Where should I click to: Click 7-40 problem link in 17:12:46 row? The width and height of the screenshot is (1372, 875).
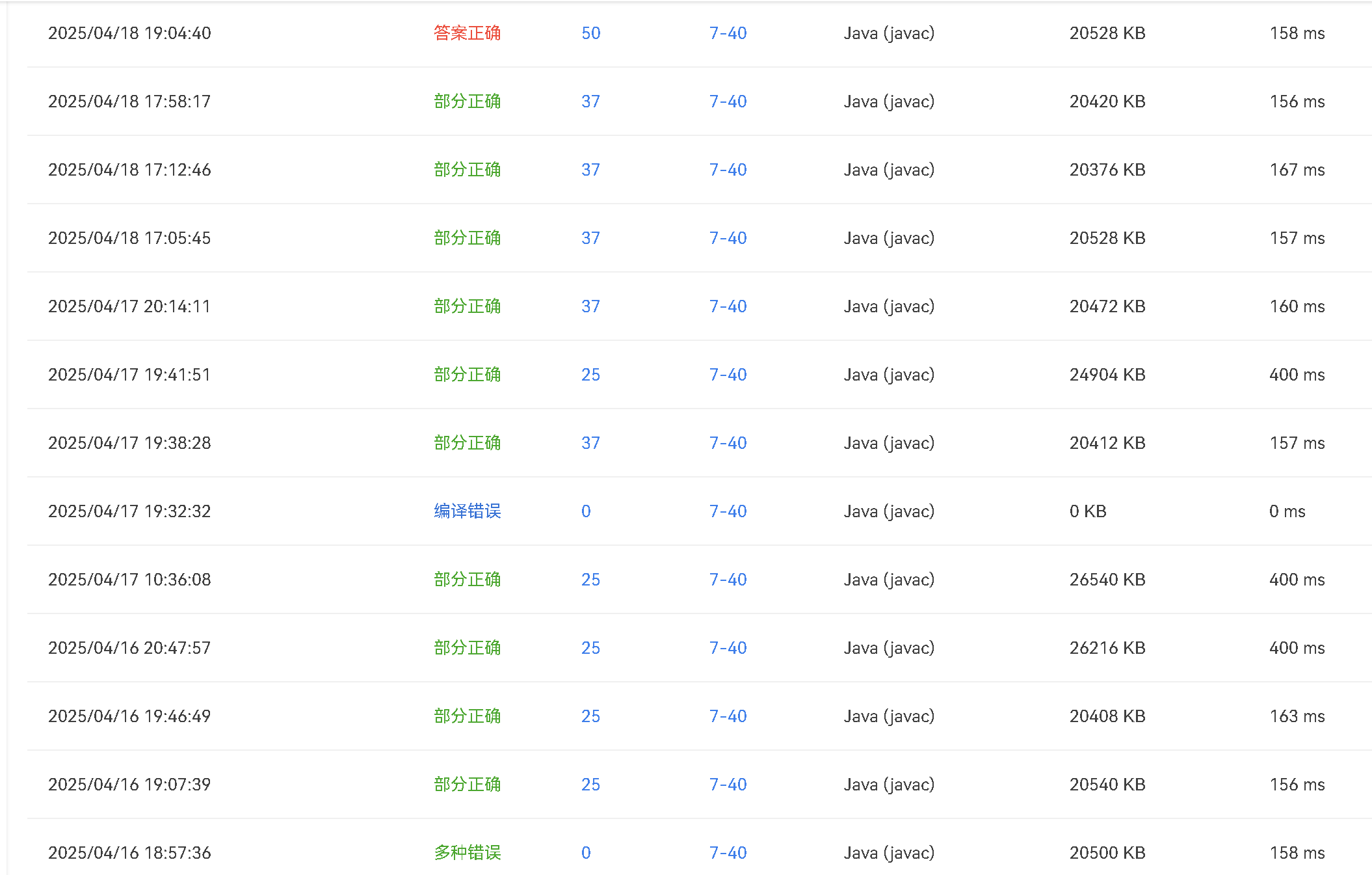point(728,170)
